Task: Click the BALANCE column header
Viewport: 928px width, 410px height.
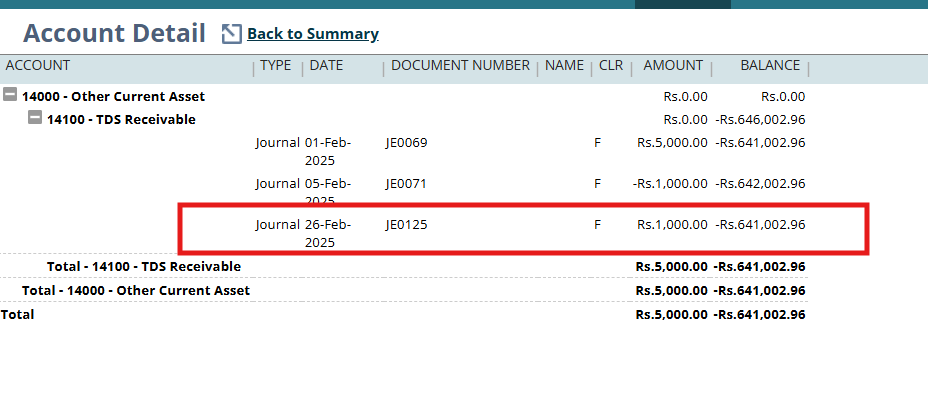Action: point(770,66)
